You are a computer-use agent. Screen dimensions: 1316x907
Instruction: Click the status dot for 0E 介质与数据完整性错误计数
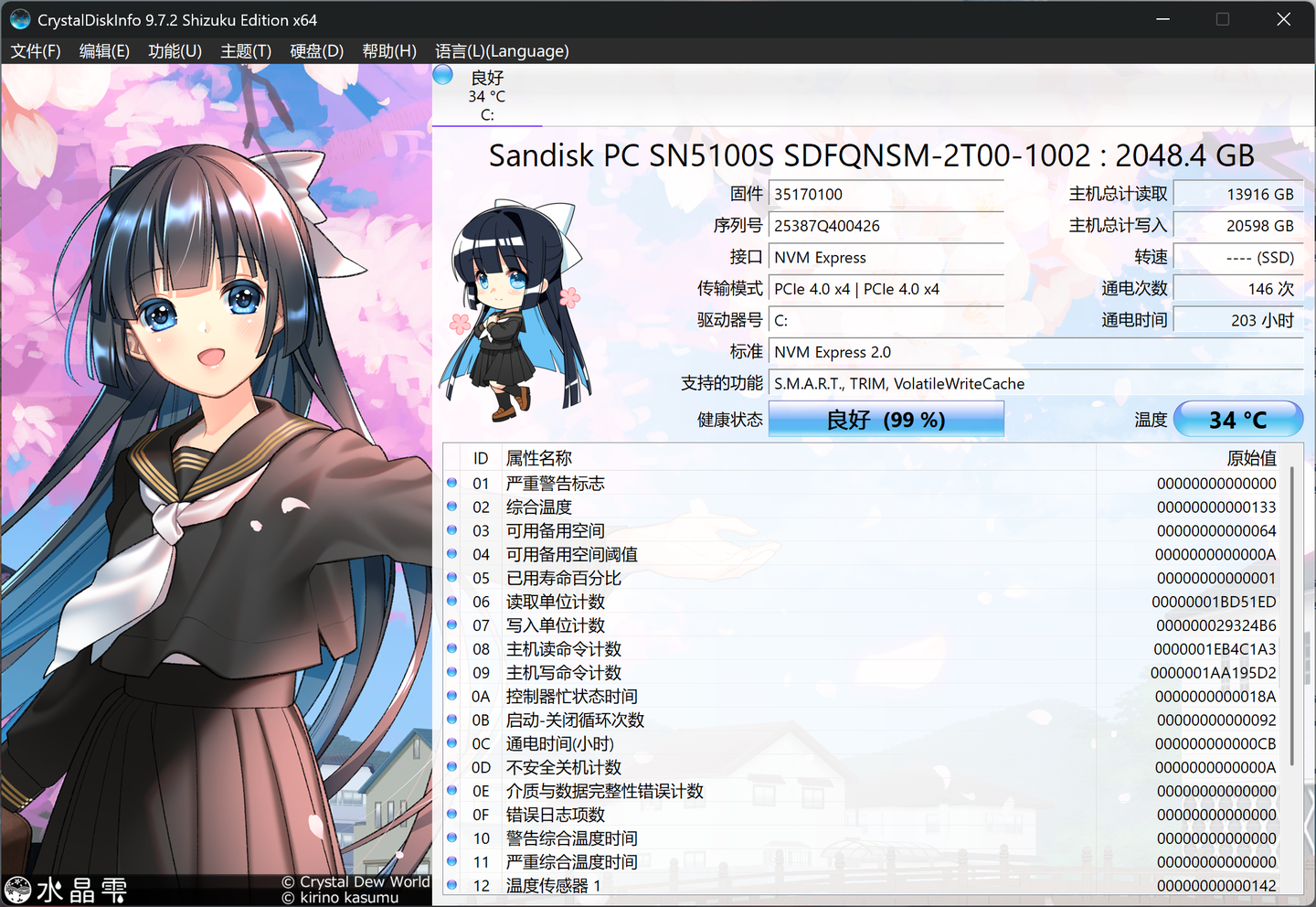pos(452,791)
